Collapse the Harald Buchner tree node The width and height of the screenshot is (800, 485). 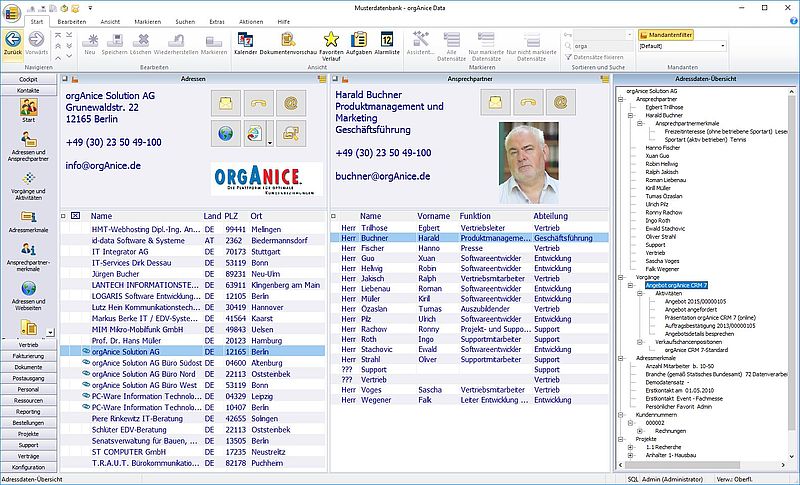click(631, 116)
